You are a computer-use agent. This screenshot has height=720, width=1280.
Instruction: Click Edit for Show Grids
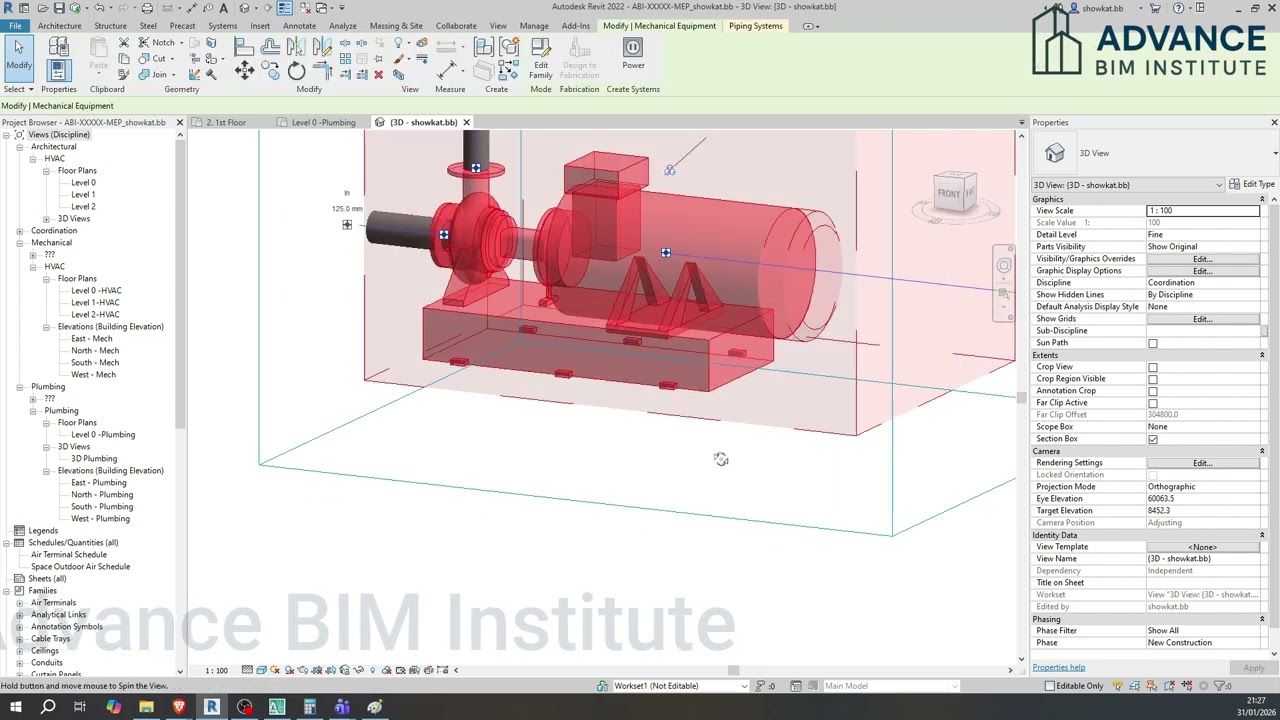coord(1202,319)
